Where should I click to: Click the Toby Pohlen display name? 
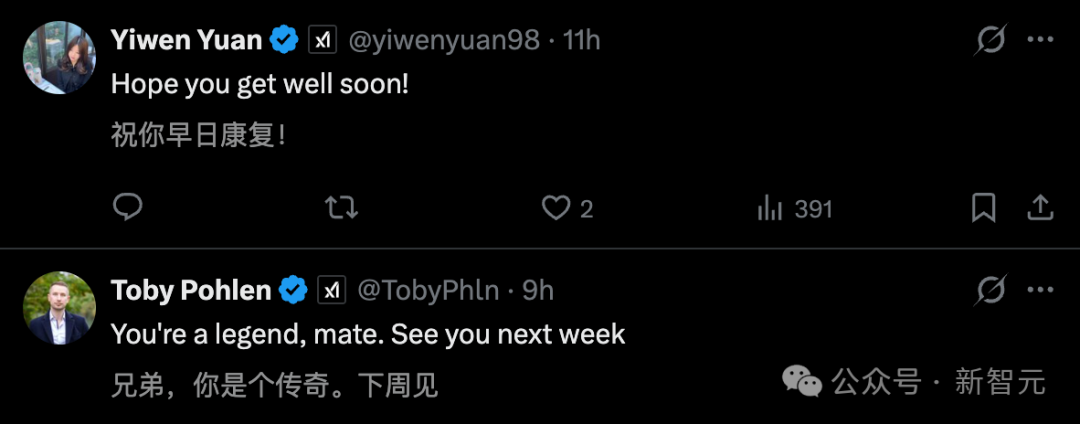[x=191, y=291]
